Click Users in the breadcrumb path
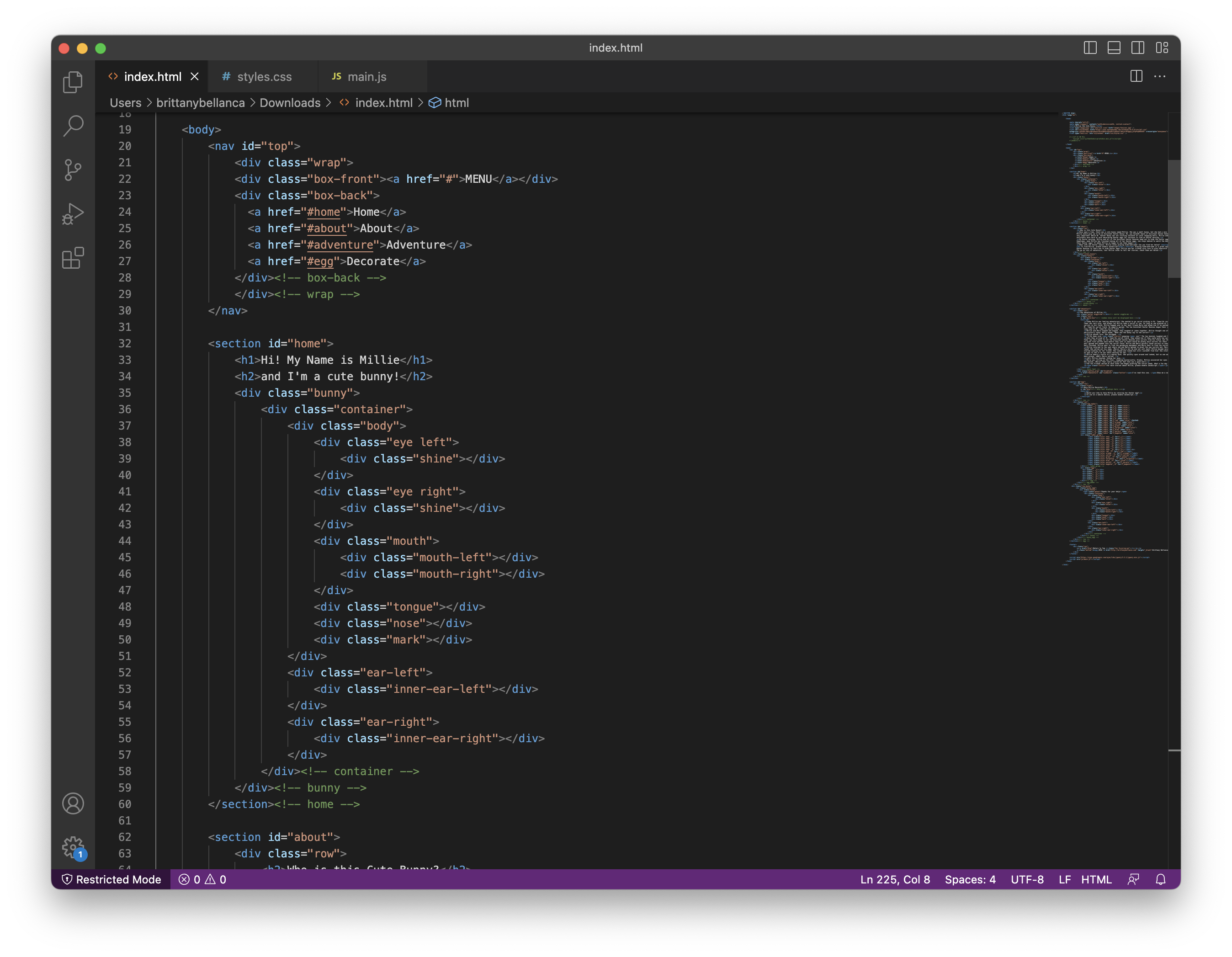1232x957 pixels. pos(125,103)
